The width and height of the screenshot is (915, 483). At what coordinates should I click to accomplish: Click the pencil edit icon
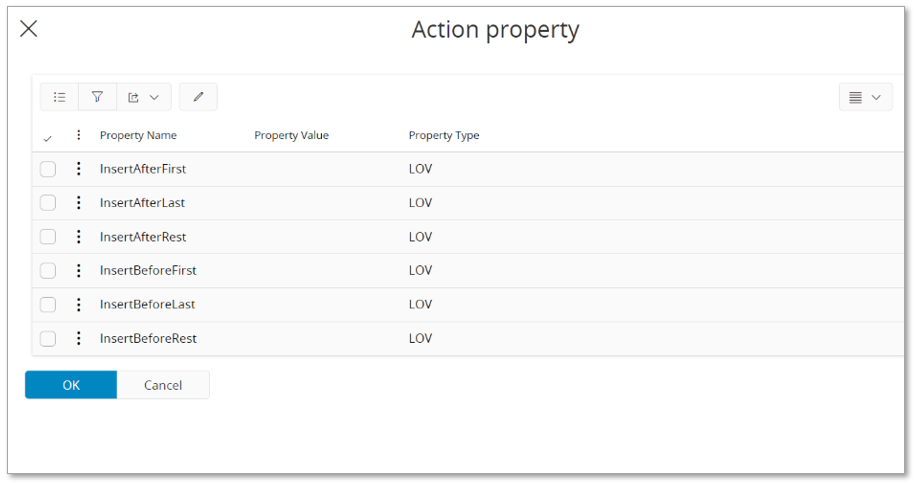[x=198, y=97]
